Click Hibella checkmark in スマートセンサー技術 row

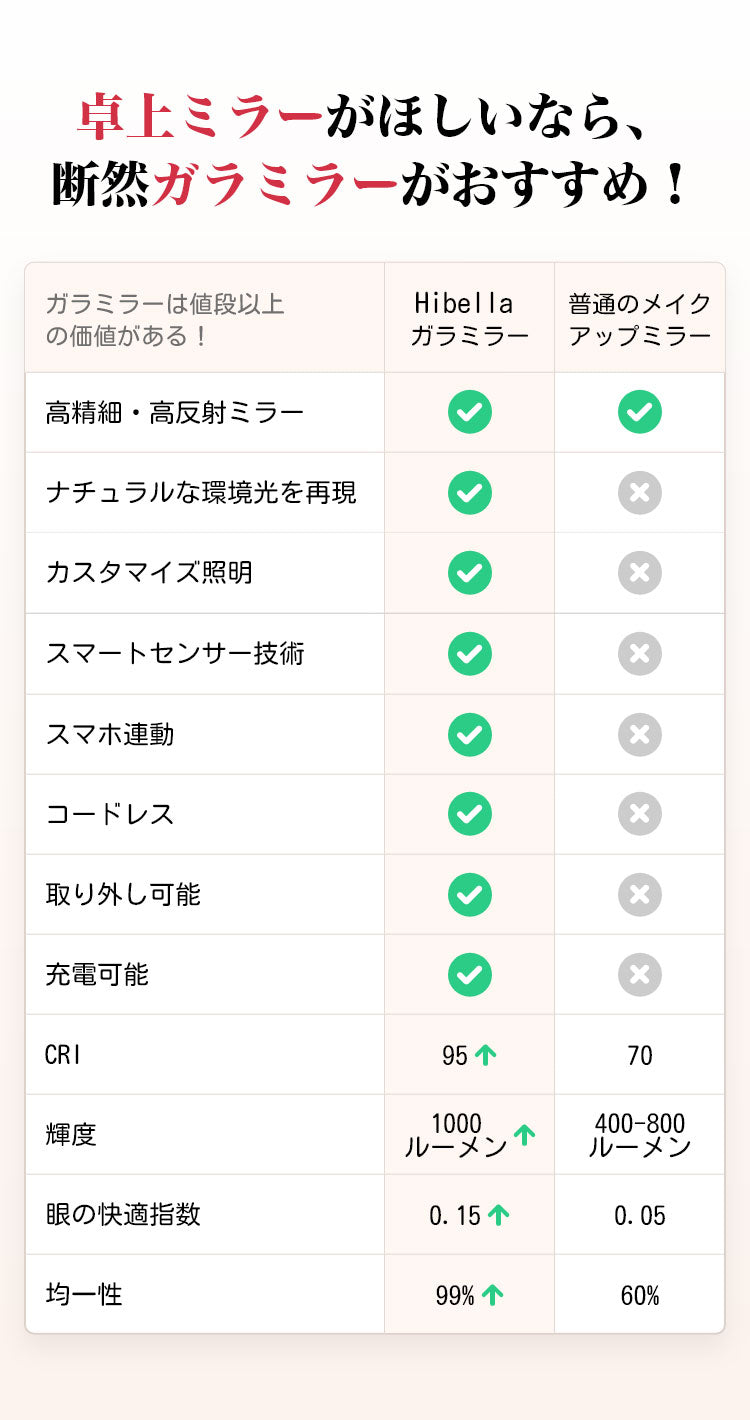click(x=469, y=653)
